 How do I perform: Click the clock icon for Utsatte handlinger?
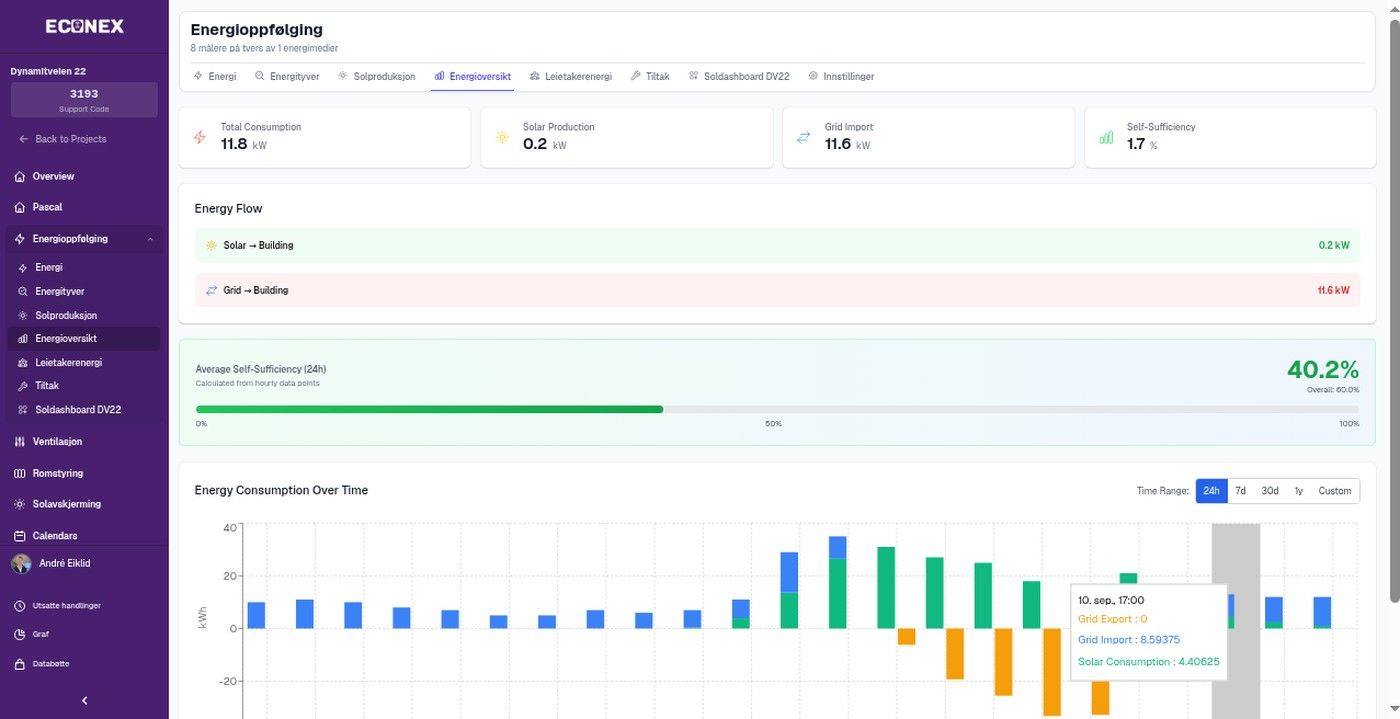(20, 605)
